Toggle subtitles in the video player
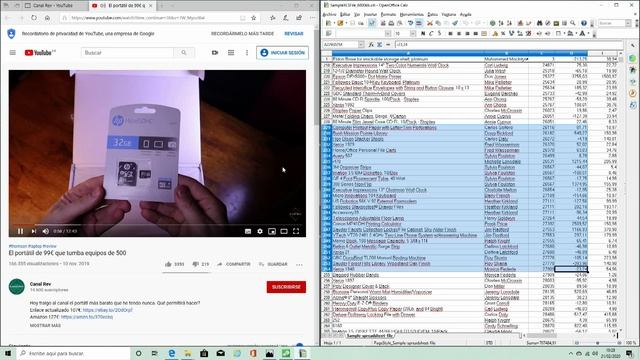640x360 pixels. [x=248, y=231]
